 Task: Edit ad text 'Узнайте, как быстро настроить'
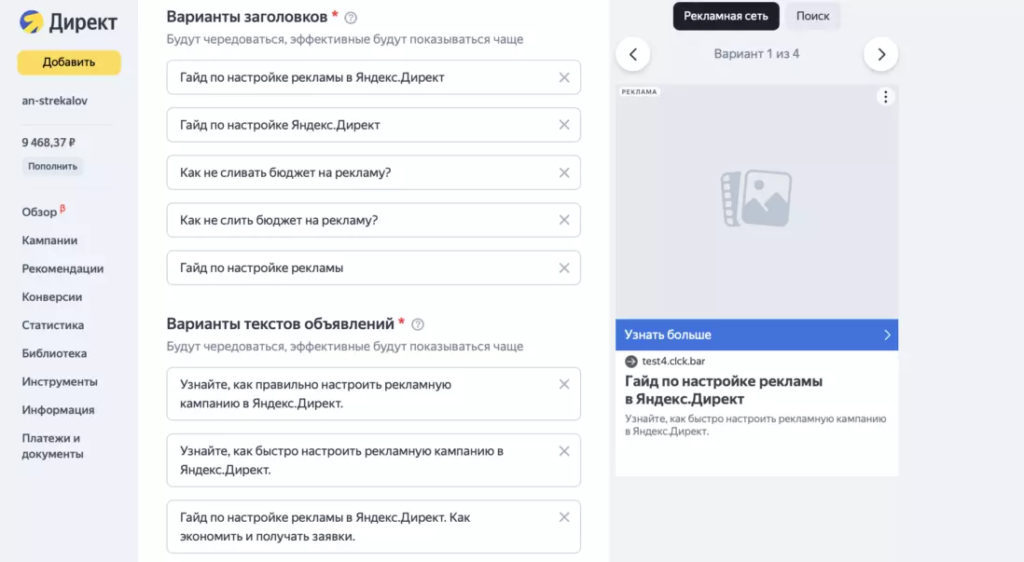(x=374, y=460)
